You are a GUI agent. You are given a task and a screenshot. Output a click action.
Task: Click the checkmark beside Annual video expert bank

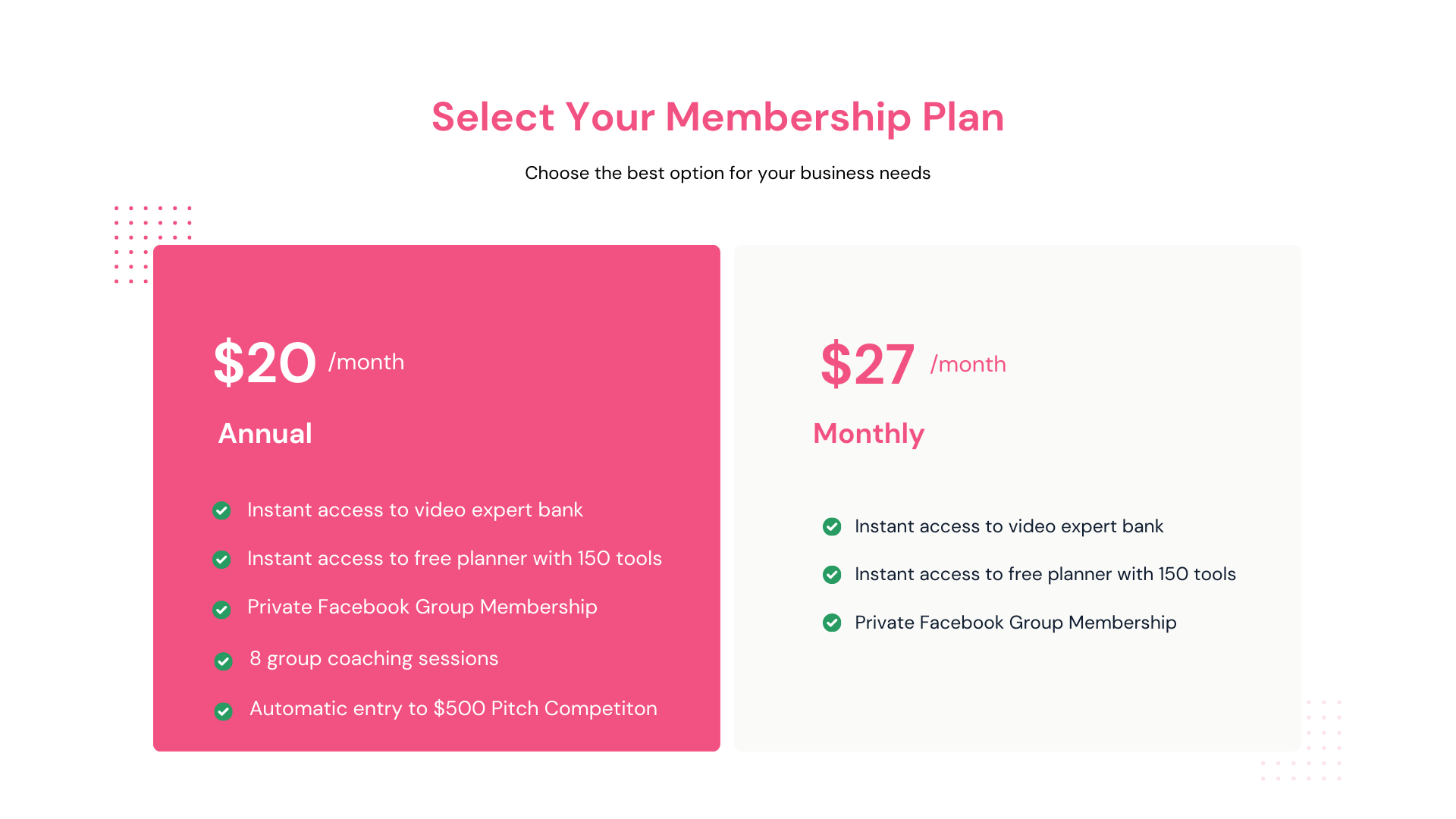(221, 510)
